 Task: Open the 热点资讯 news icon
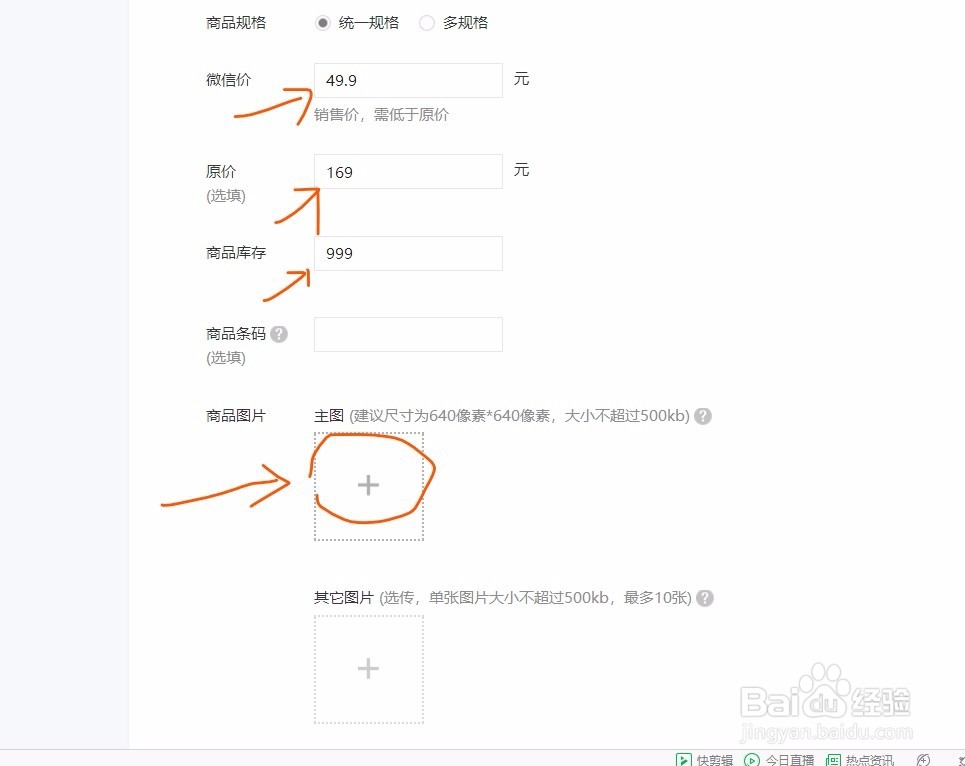(x=833, y=760)
